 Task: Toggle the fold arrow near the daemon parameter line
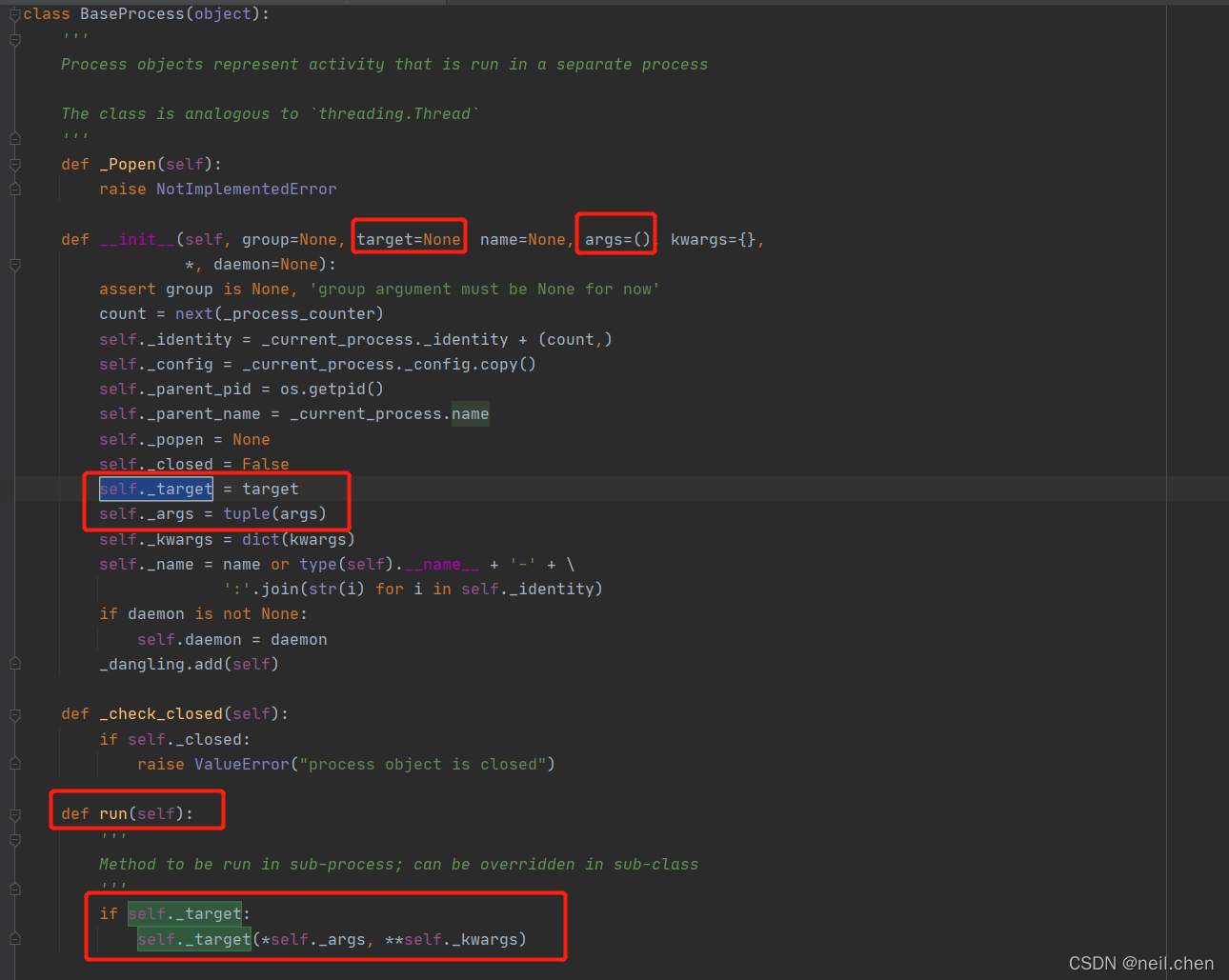pos(14,265)
